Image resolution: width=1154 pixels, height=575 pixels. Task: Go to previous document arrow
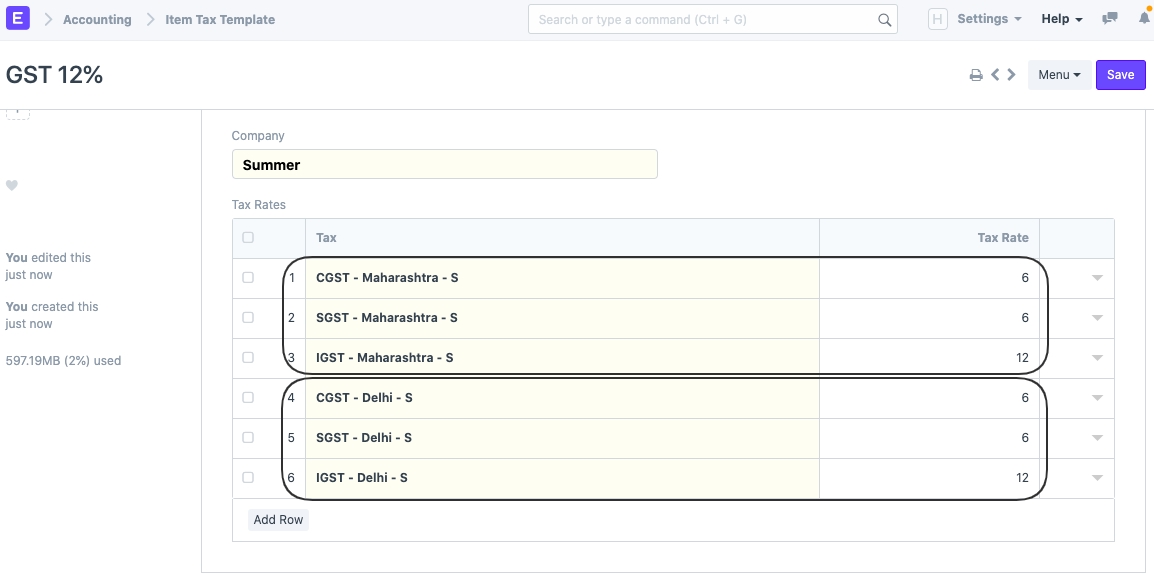point(996,75)
